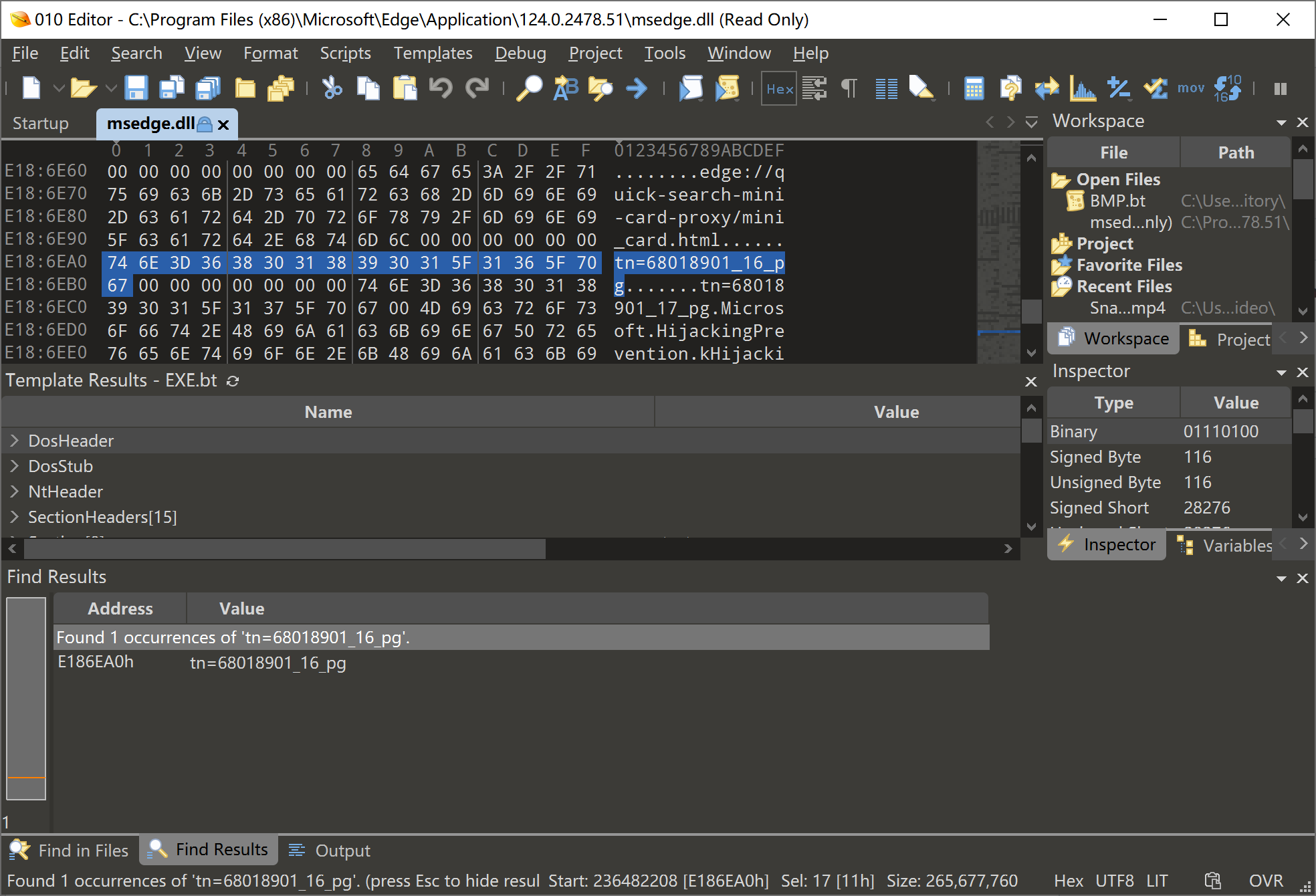Click the Save file toolbar icon
This screenshot has width=1316, height=896.
pos(136,88)
